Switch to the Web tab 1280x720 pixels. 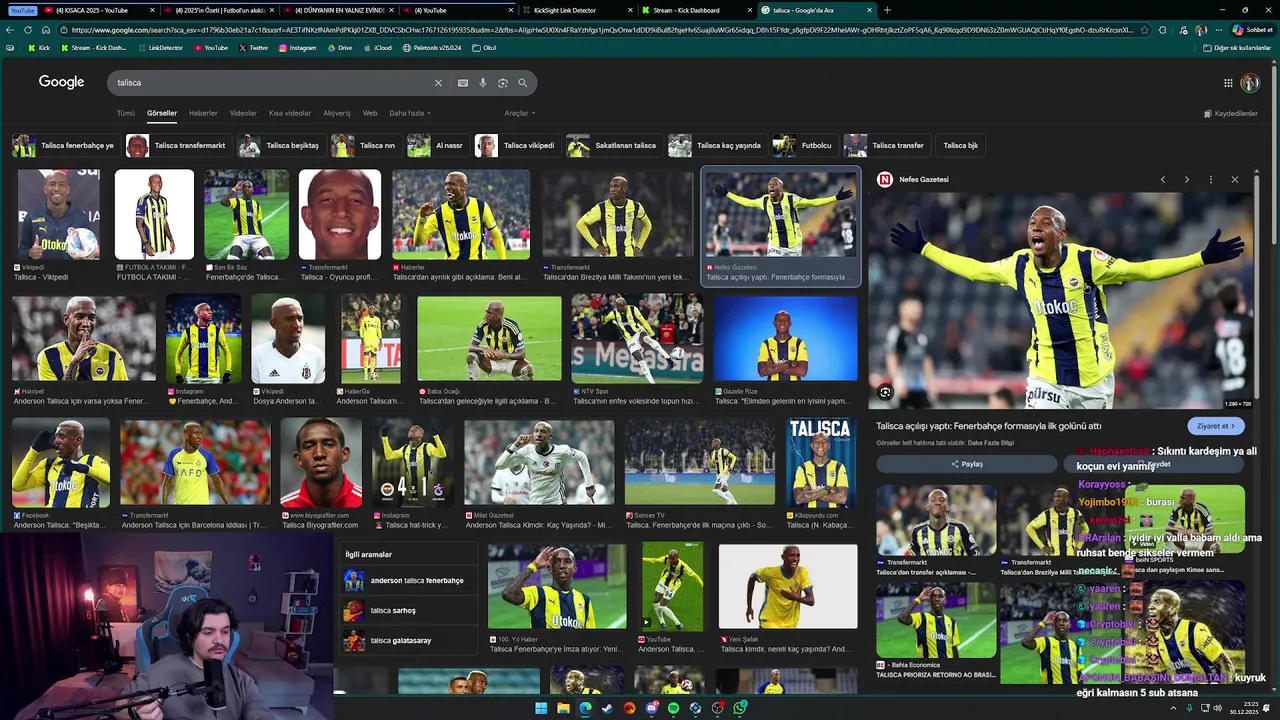coord(370,113)
